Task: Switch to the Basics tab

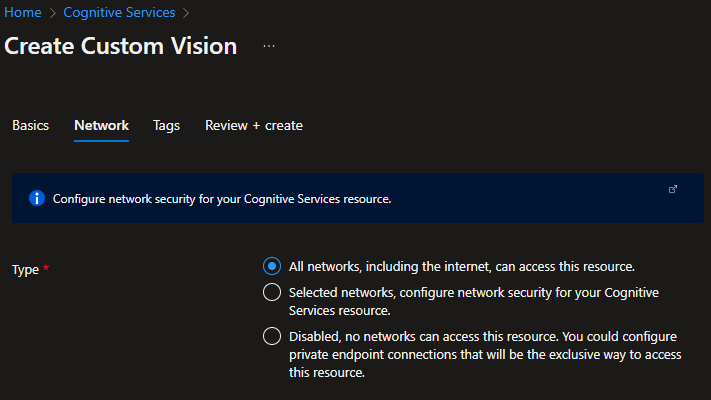Action: pos(30,125)
